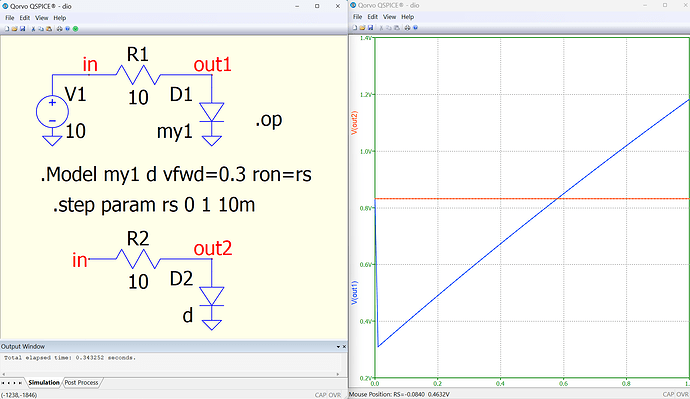Screen dimensions: 690x399
Task: Click Open folder icon in schematic window toolbar
Action: point(15,29)
